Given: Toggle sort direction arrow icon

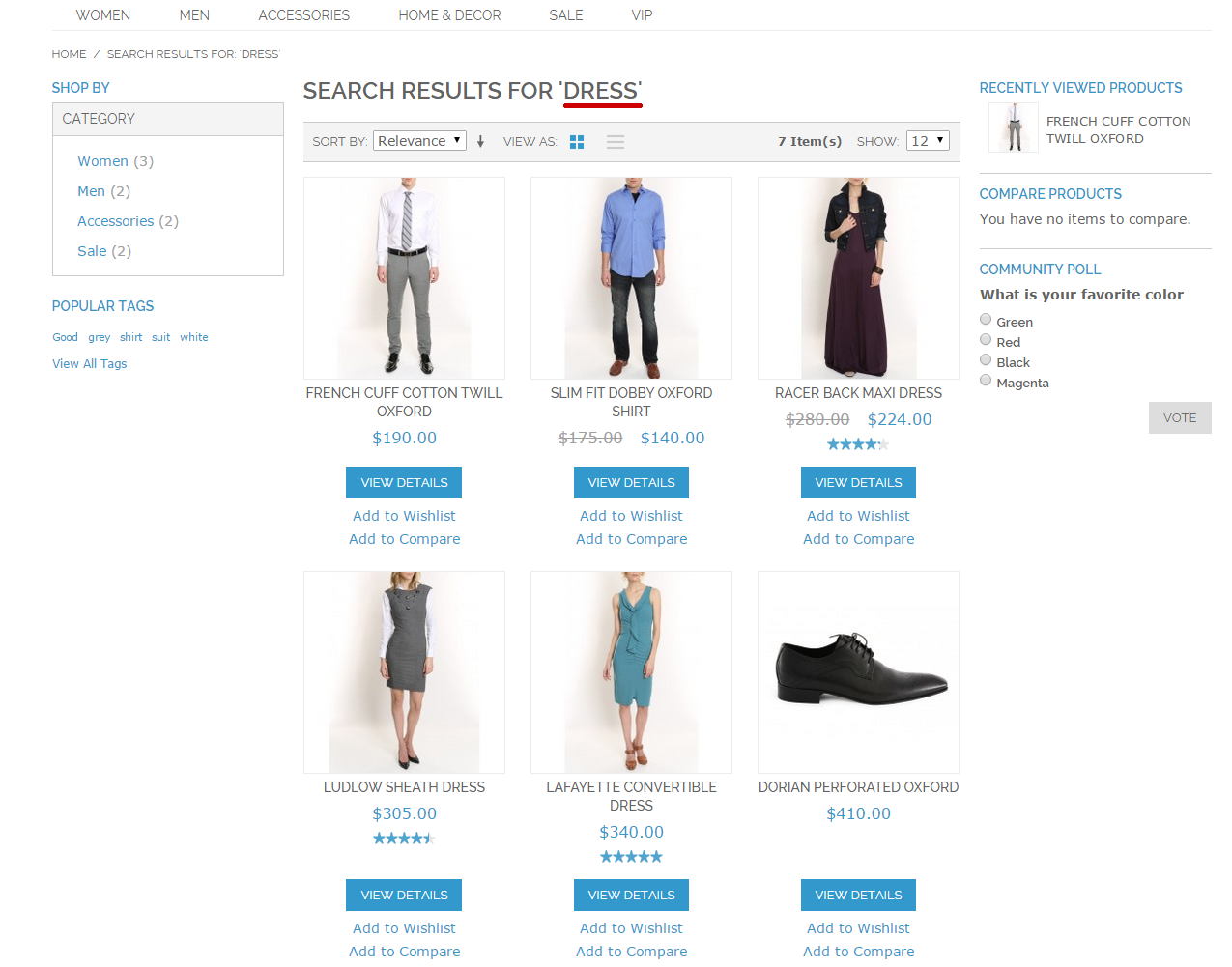Looking at the screenshot, I should [480, 142].
